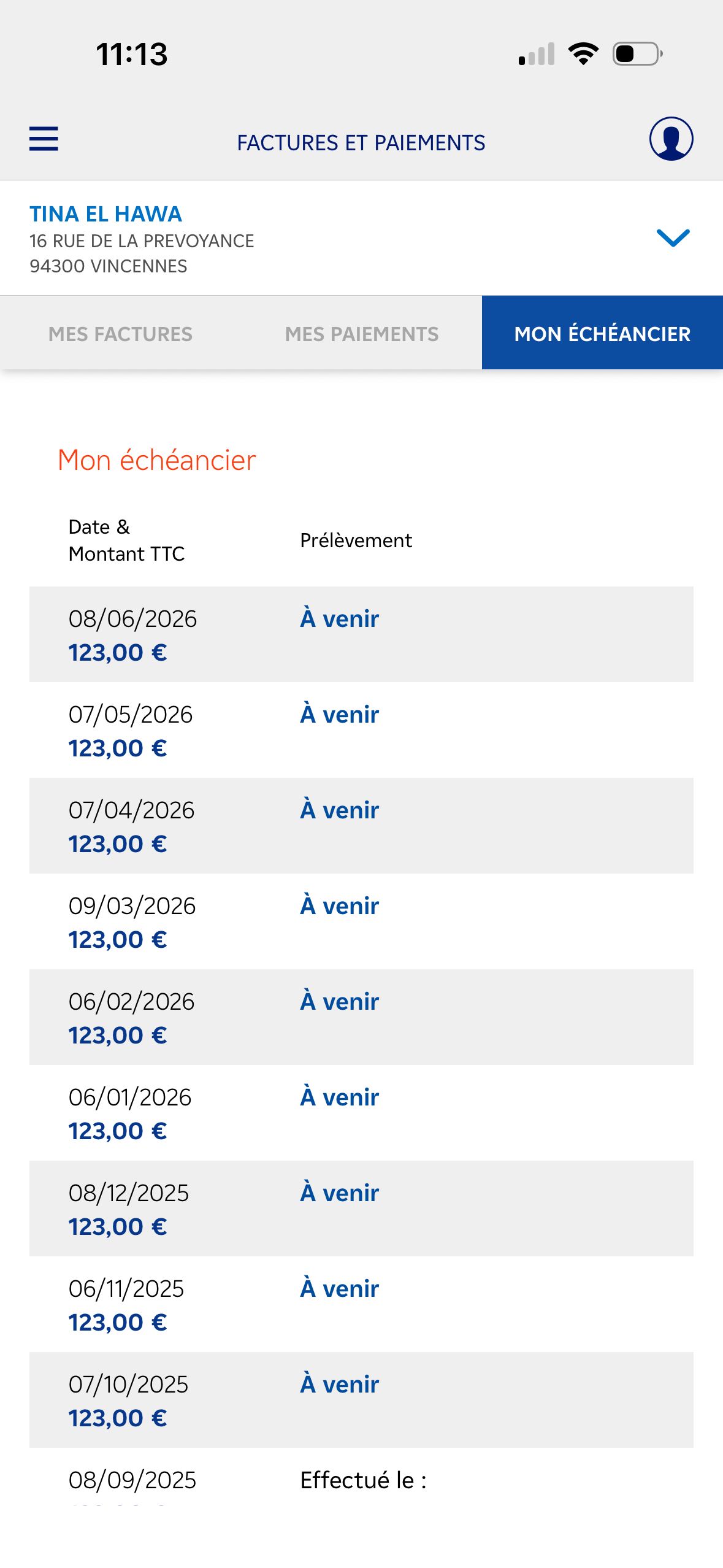
Task: Select the 07/04/2026 schedule row
Action: [361, 826]
